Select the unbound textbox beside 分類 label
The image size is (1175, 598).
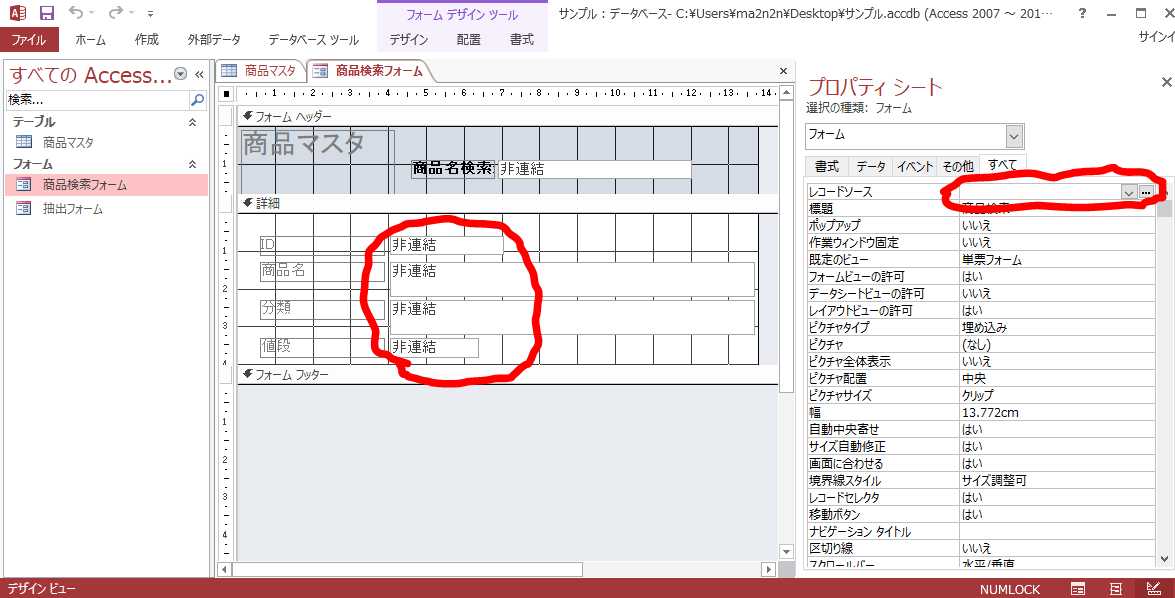pyautogui.click(x=572, y=317)
